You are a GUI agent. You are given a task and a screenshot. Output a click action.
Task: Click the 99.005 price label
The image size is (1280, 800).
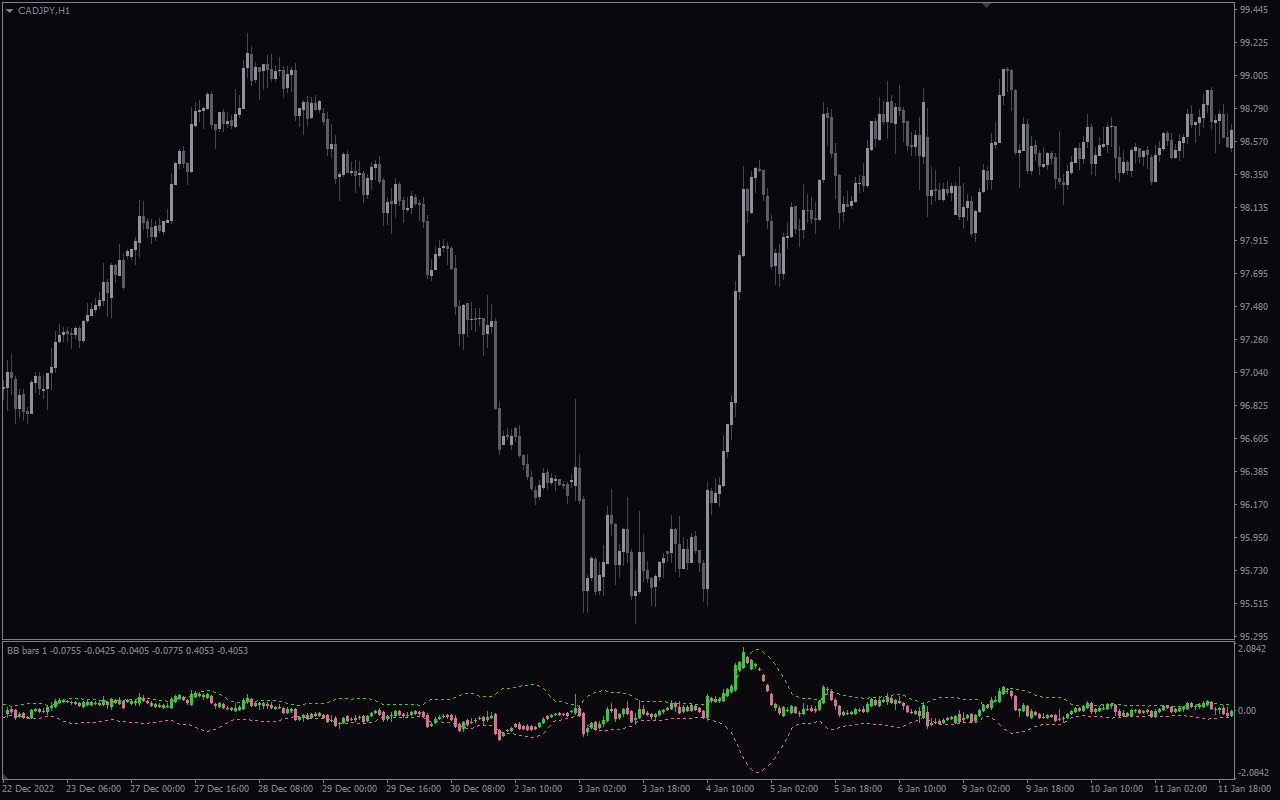point(1253,76)
